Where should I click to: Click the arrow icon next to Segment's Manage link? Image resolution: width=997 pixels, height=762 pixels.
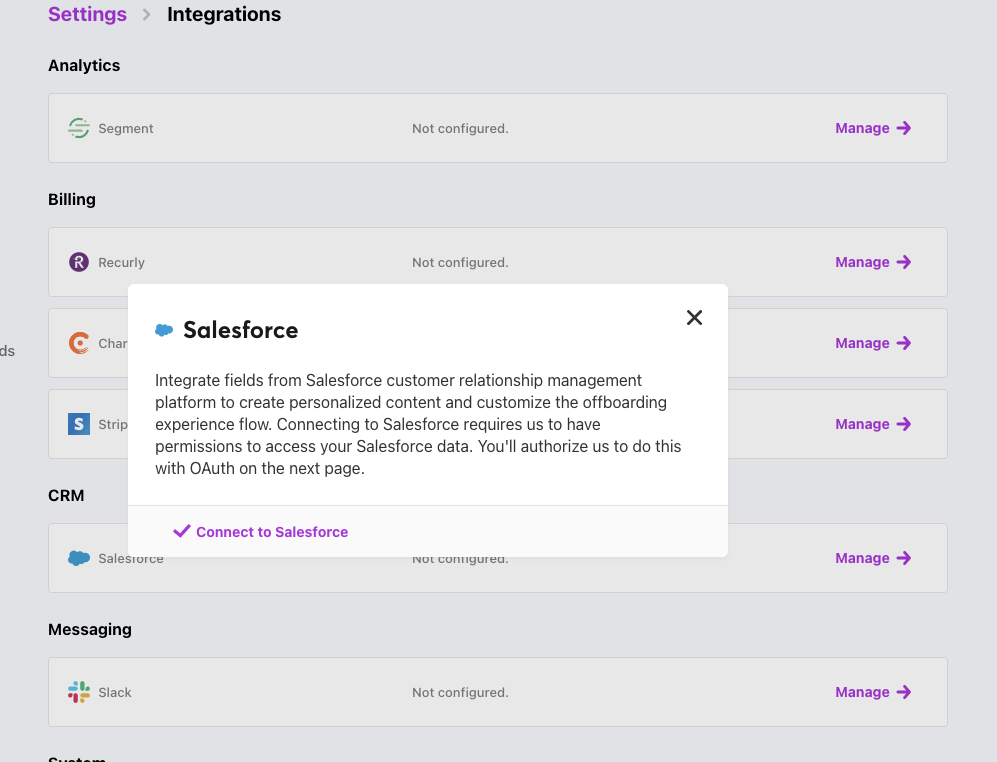pos(904,128)
